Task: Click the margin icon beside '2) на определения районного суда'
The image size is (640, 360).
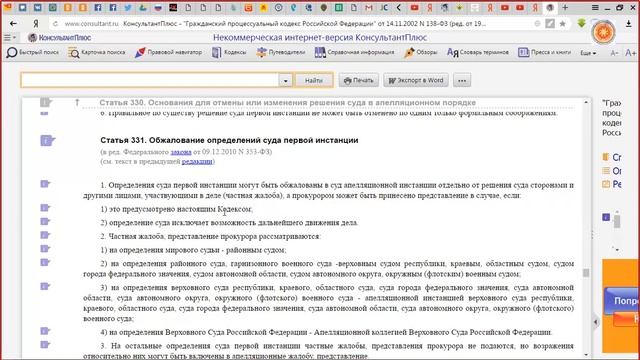Action: tap(45, 262)
